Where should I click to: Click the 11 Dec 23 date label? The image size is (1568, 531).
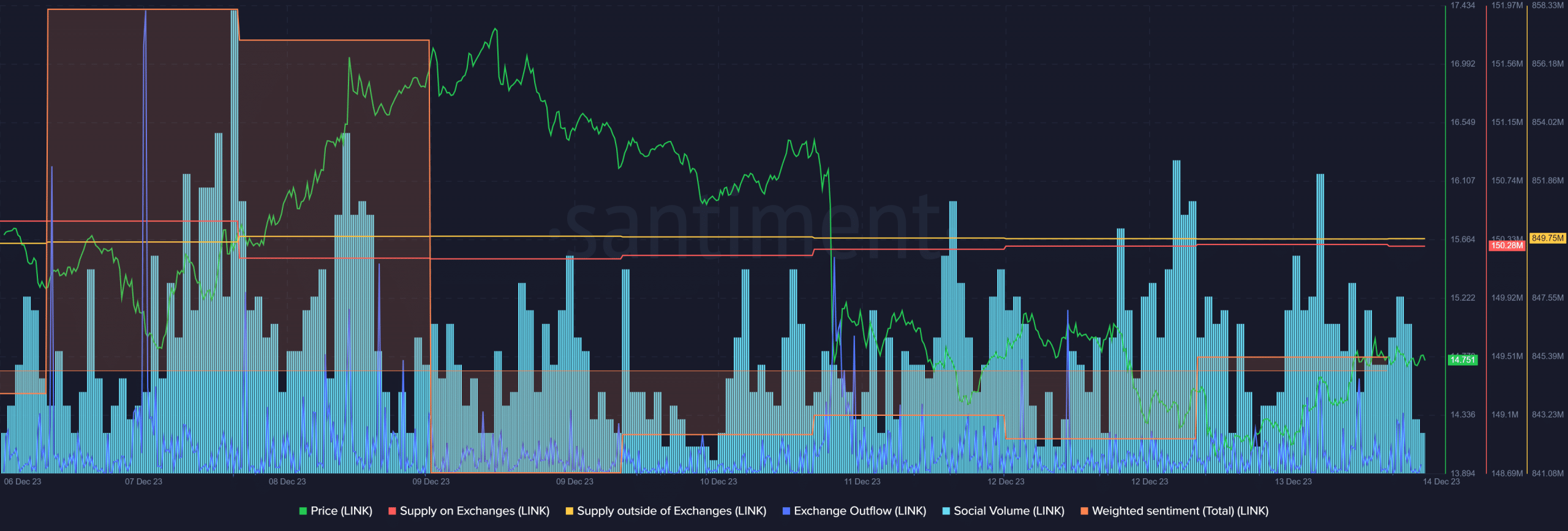point(862,481)
